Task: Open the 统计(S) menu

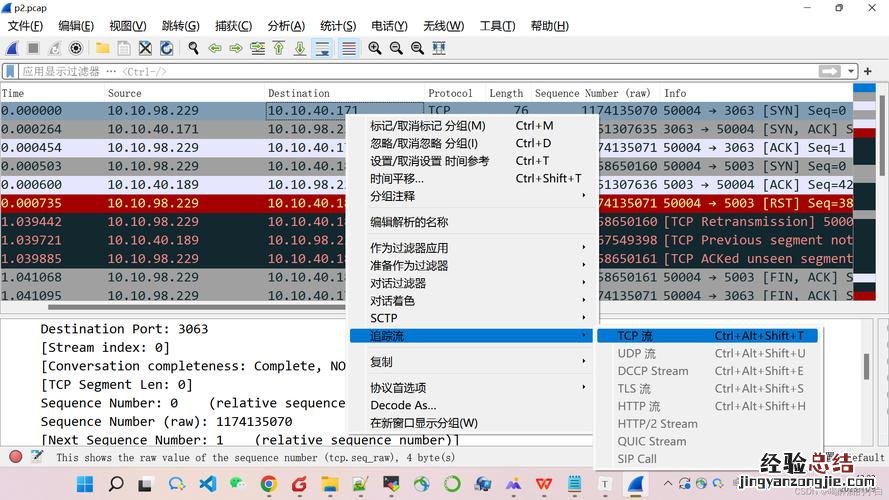Action: point(337,26)
